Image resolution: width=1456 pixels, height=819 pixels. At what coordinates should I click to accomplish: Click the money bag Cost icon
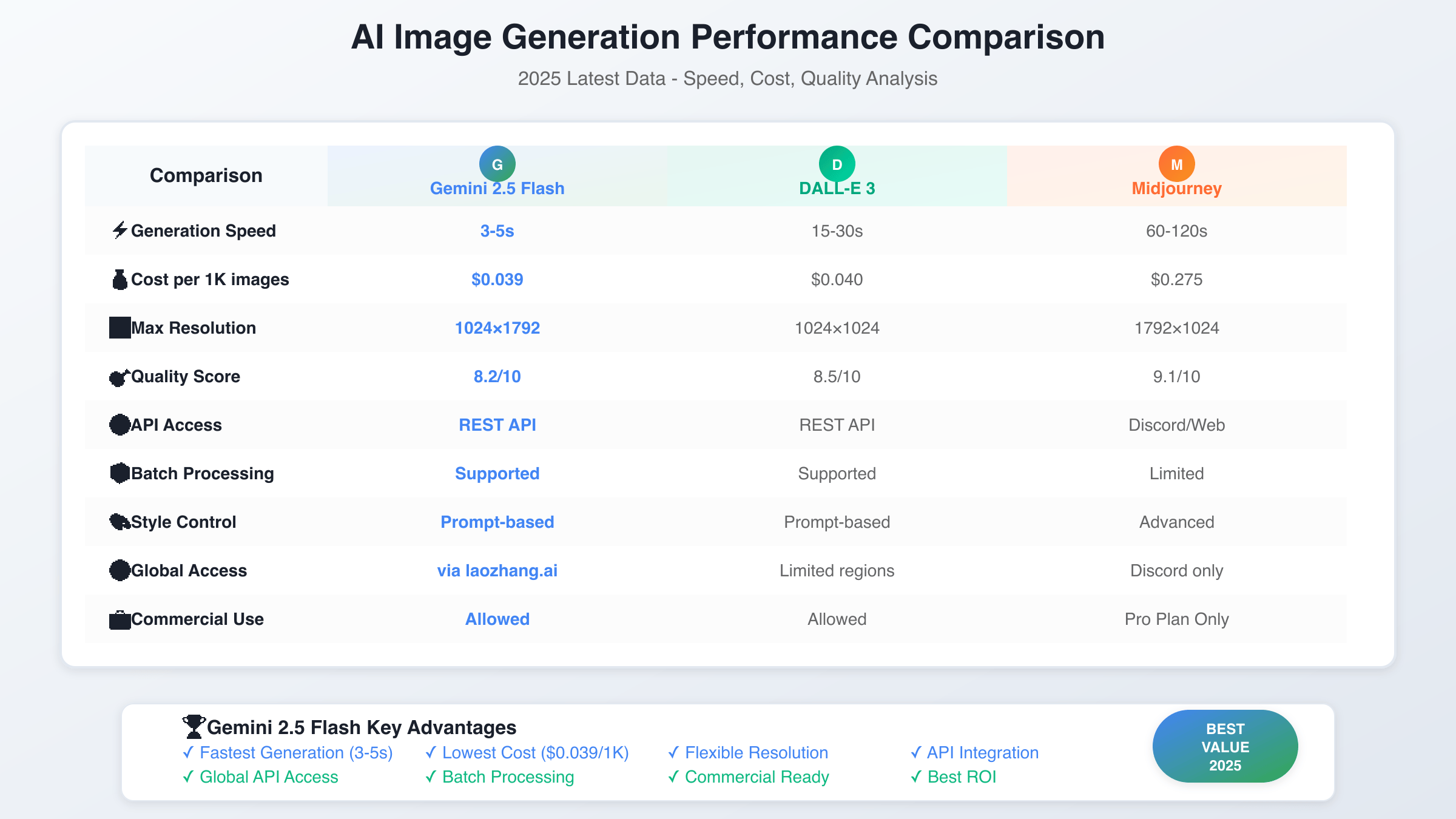120,280
